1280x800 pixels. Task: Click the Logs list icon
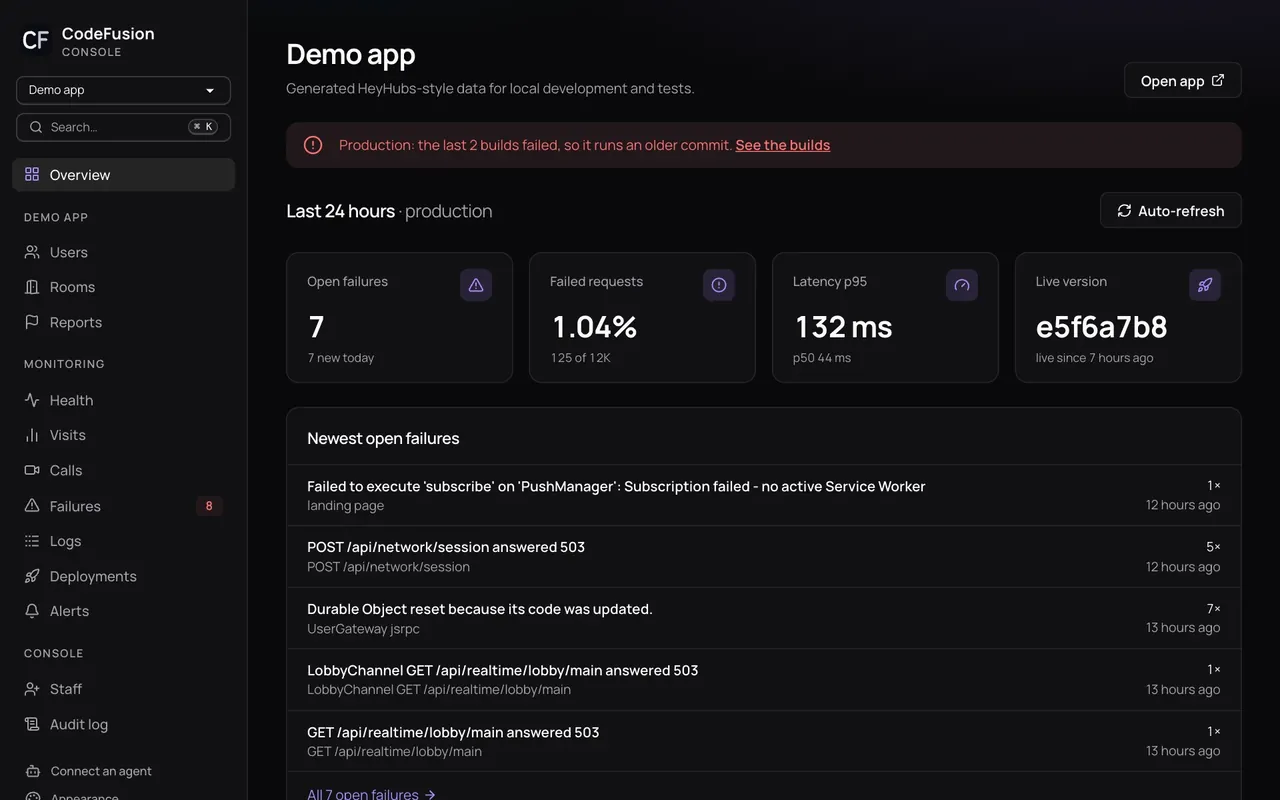[x=32, y=541]
